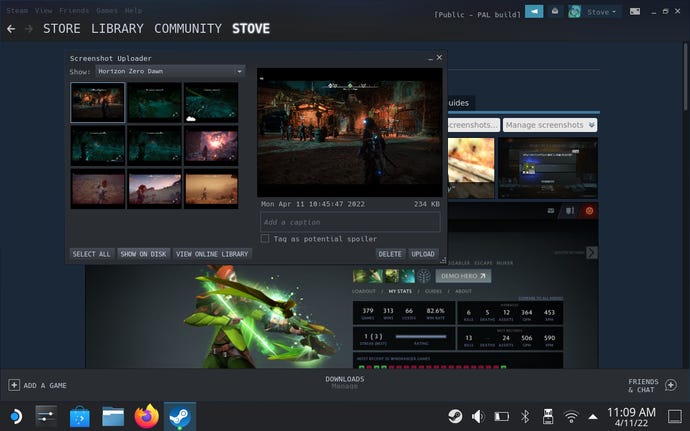Open the Games menu
The height and width of the screenshot is (431, 690).
[x=107, y=11]
